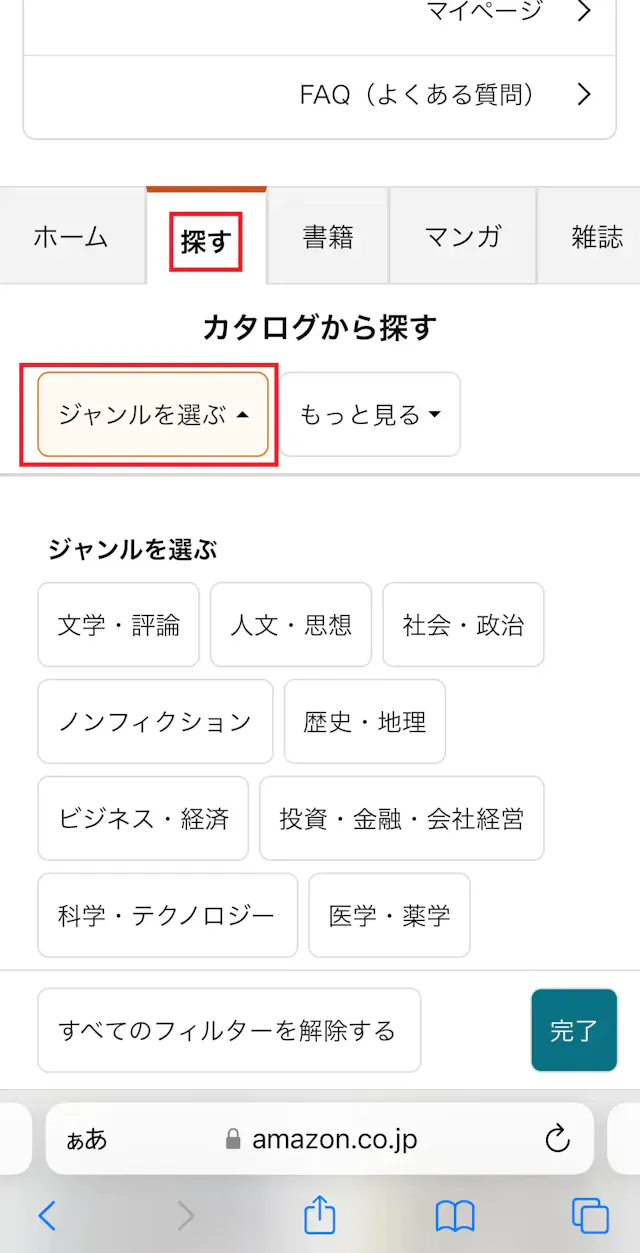Collapse the ジャンルを選ぶ dropdown
The width and height of the screenshot is (640, 1253).
(x=153, y=415)
